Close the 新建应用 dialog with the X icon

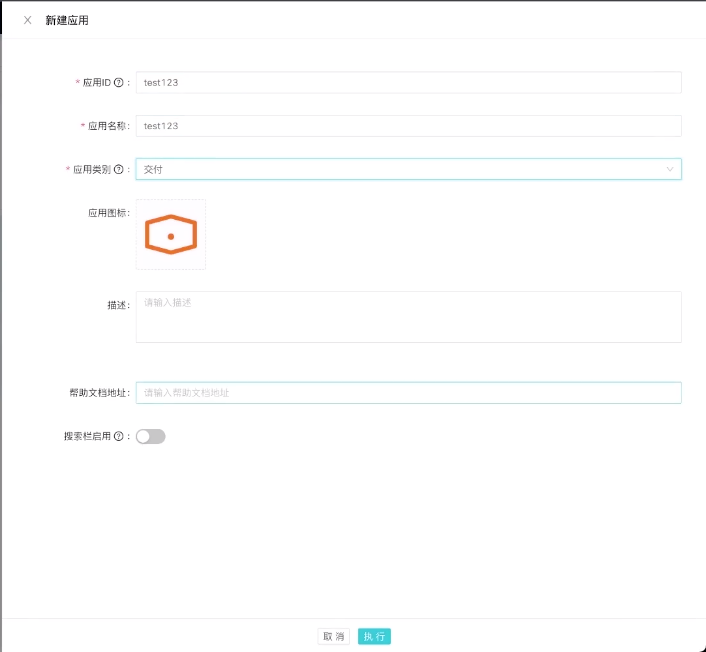click(27, 20)
